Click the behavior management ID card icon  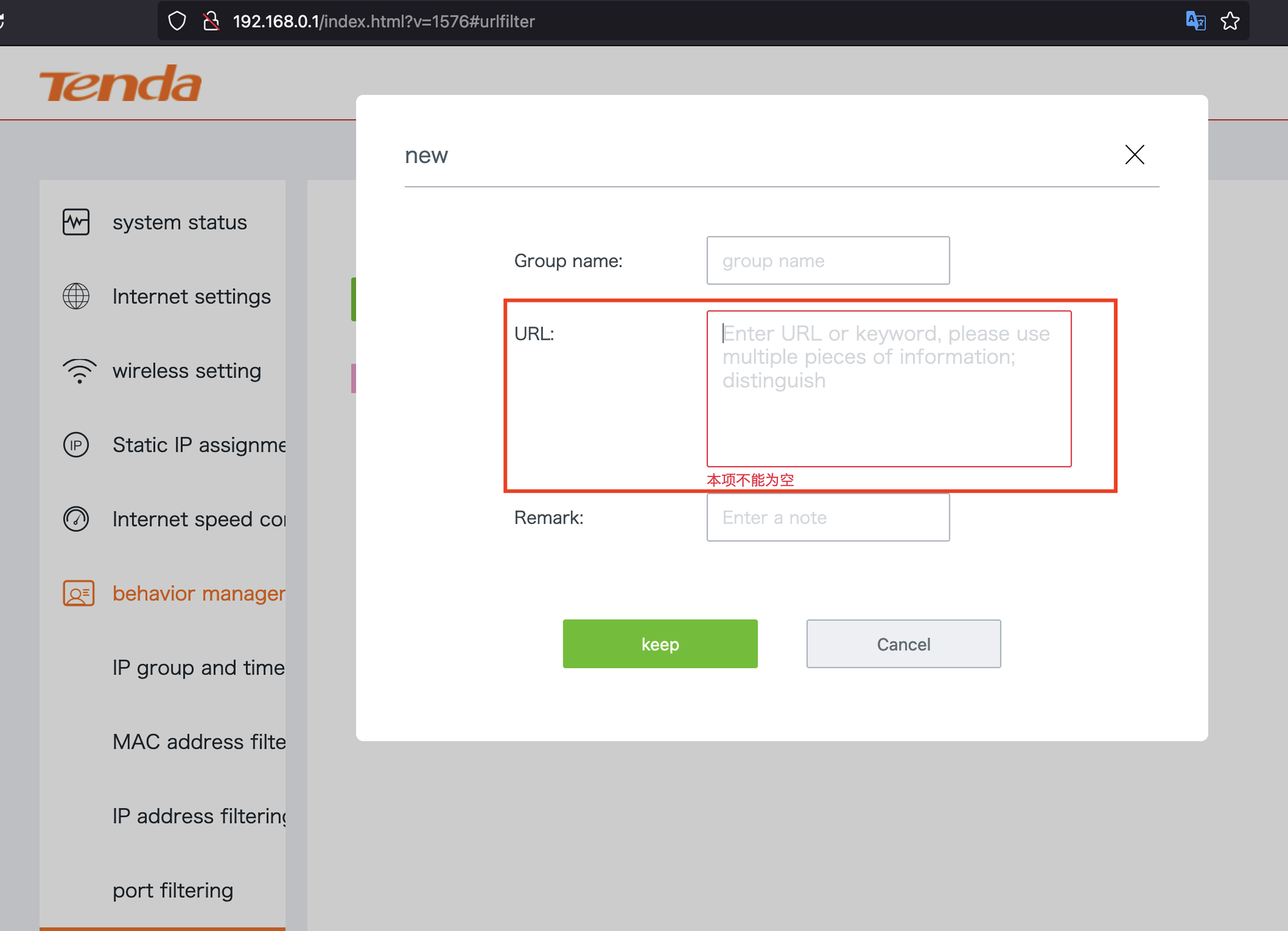click(x=79, y=593)
